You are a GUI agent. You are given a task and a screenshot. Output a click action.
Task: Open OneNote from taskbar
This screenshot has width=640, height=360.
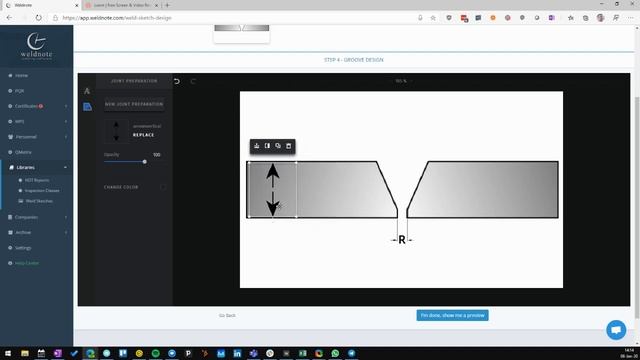pos(58,353)
